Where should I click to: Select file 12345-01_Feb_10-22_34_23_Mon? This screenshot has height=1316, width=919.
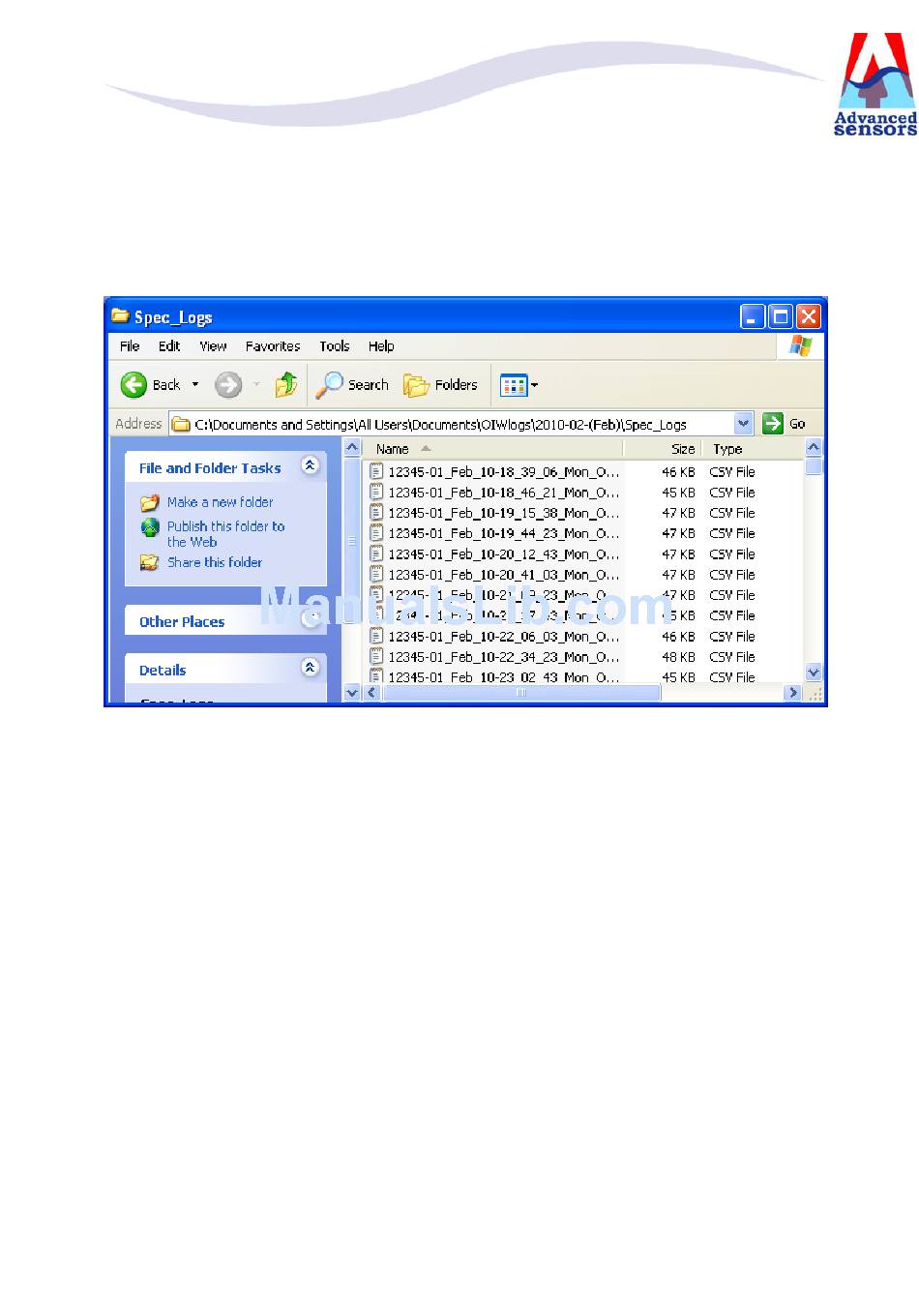[503, 657]
